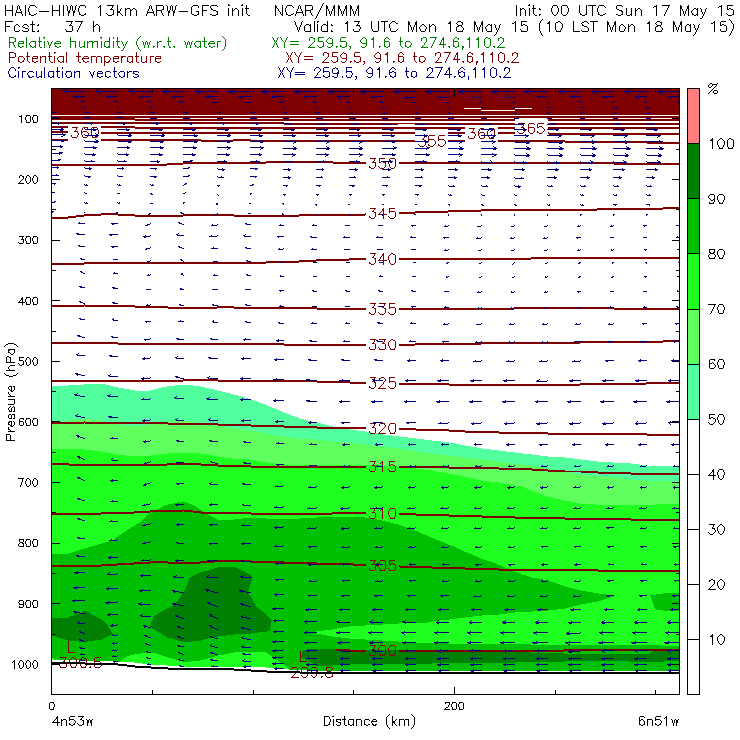Click the '300' contour label near surface

coord(383,651)
